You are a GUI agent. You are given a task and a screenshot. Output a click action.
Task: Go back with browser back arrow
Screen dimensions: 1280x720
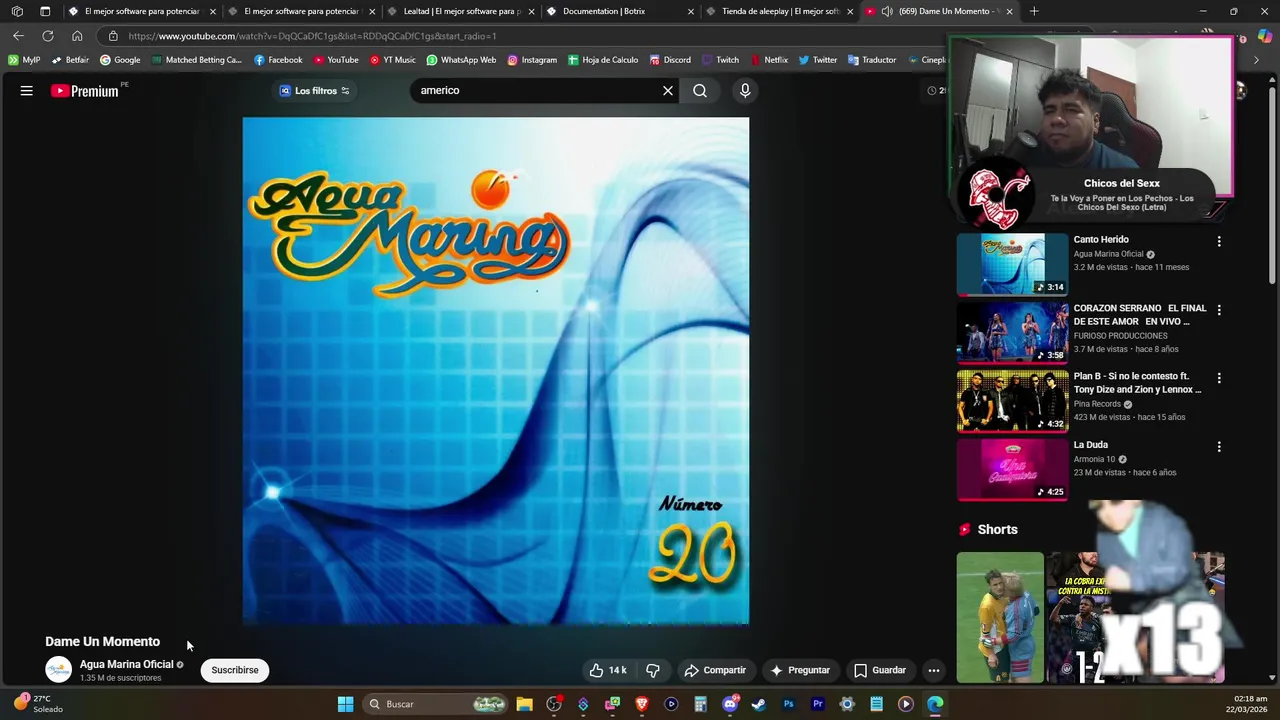point(18,36)
